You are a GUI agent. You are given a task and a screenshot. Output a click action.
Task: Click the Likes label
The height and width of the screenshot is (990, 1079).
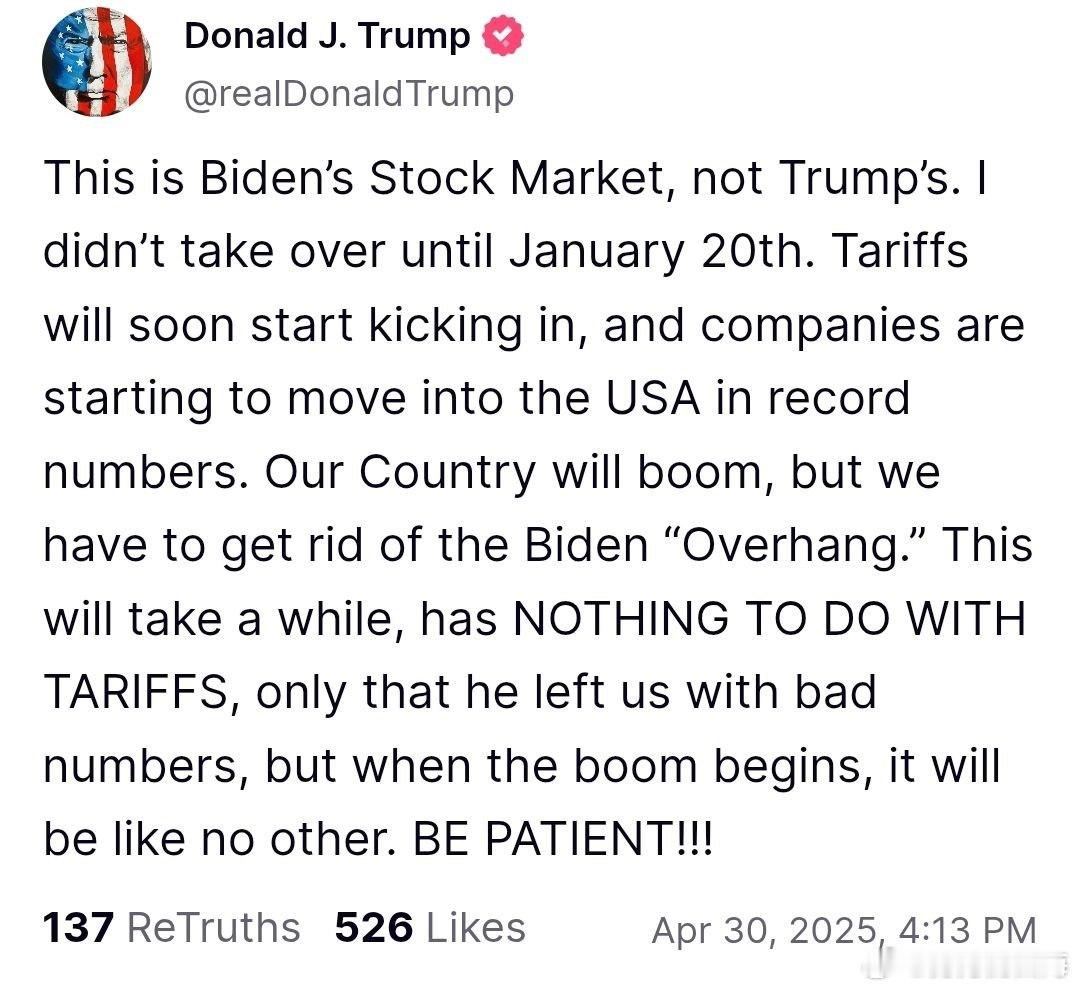[476, 927]
